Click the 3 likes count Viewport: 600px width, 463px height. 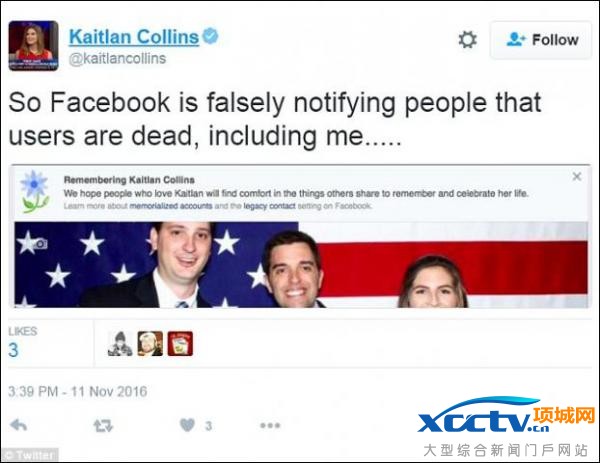point(13,350)
